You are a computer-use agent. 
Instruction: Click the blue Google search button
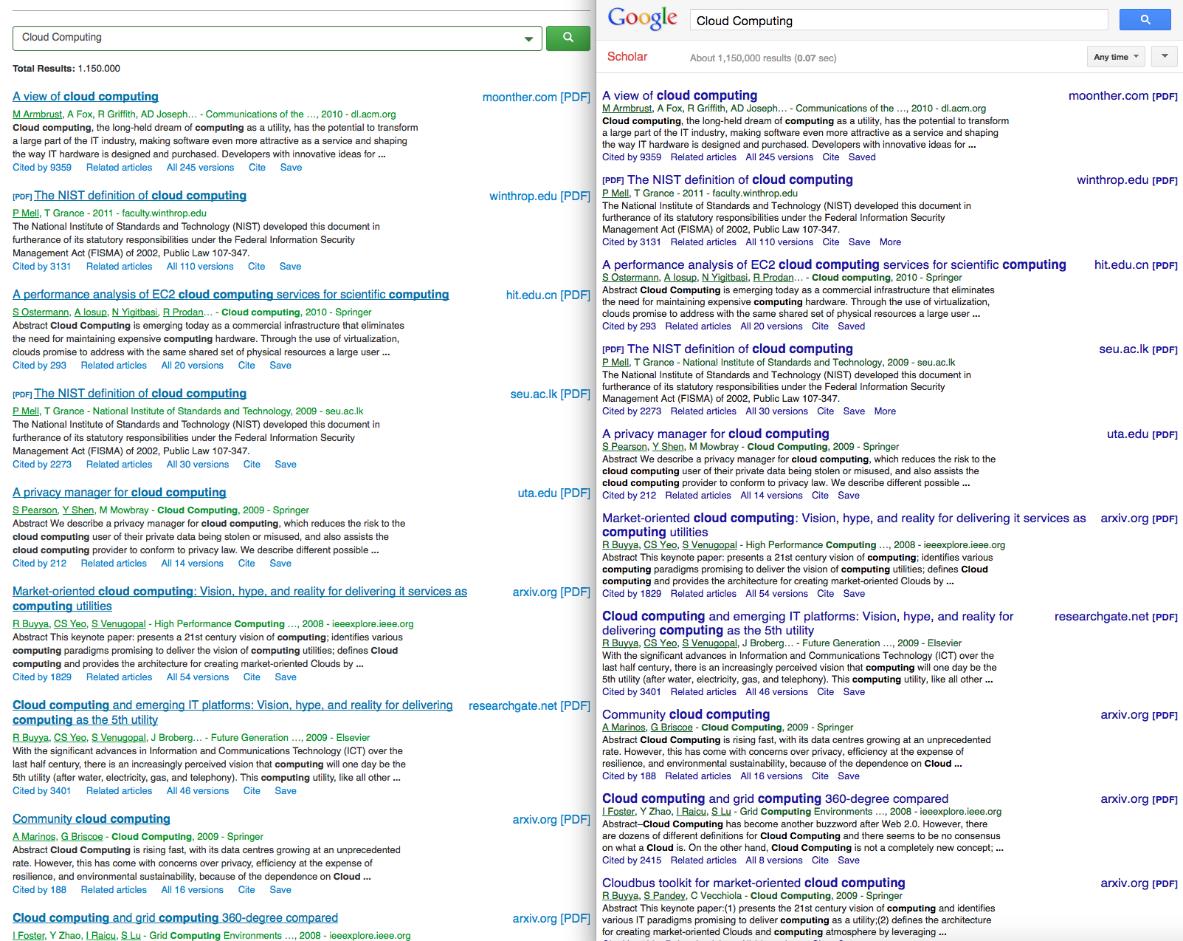pos(1144,20)
